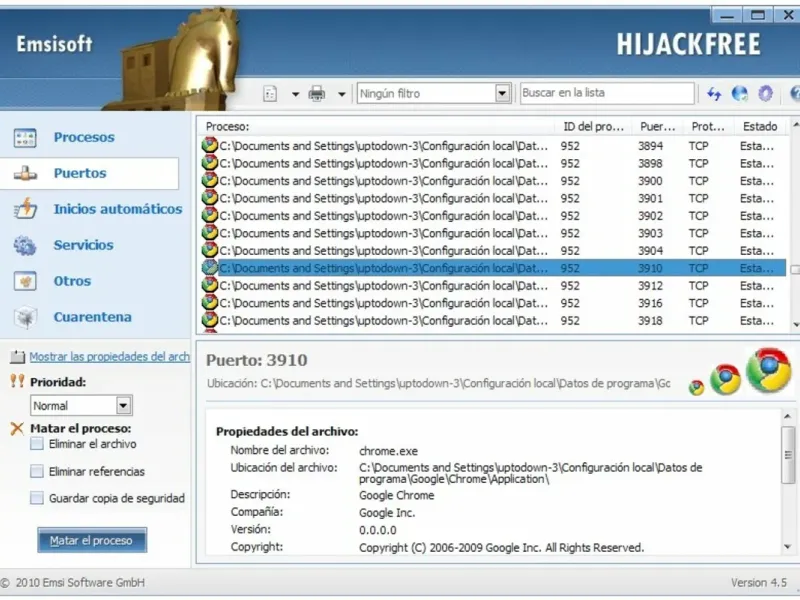Expand the printer dropdown arrow
800x600 pixels.
pos(342,94)
